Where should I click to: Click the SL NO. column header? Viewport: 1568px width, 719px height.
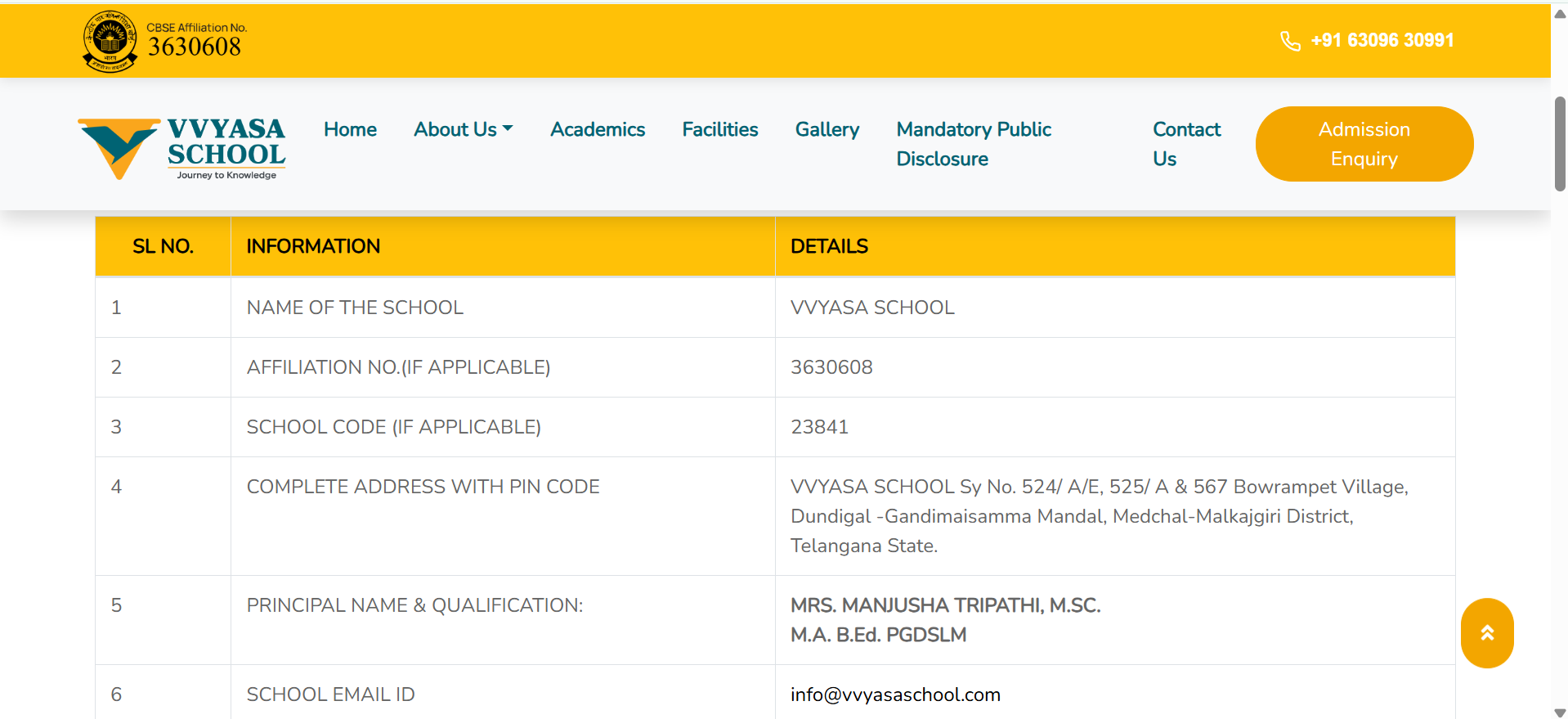[x=164, y=246]
